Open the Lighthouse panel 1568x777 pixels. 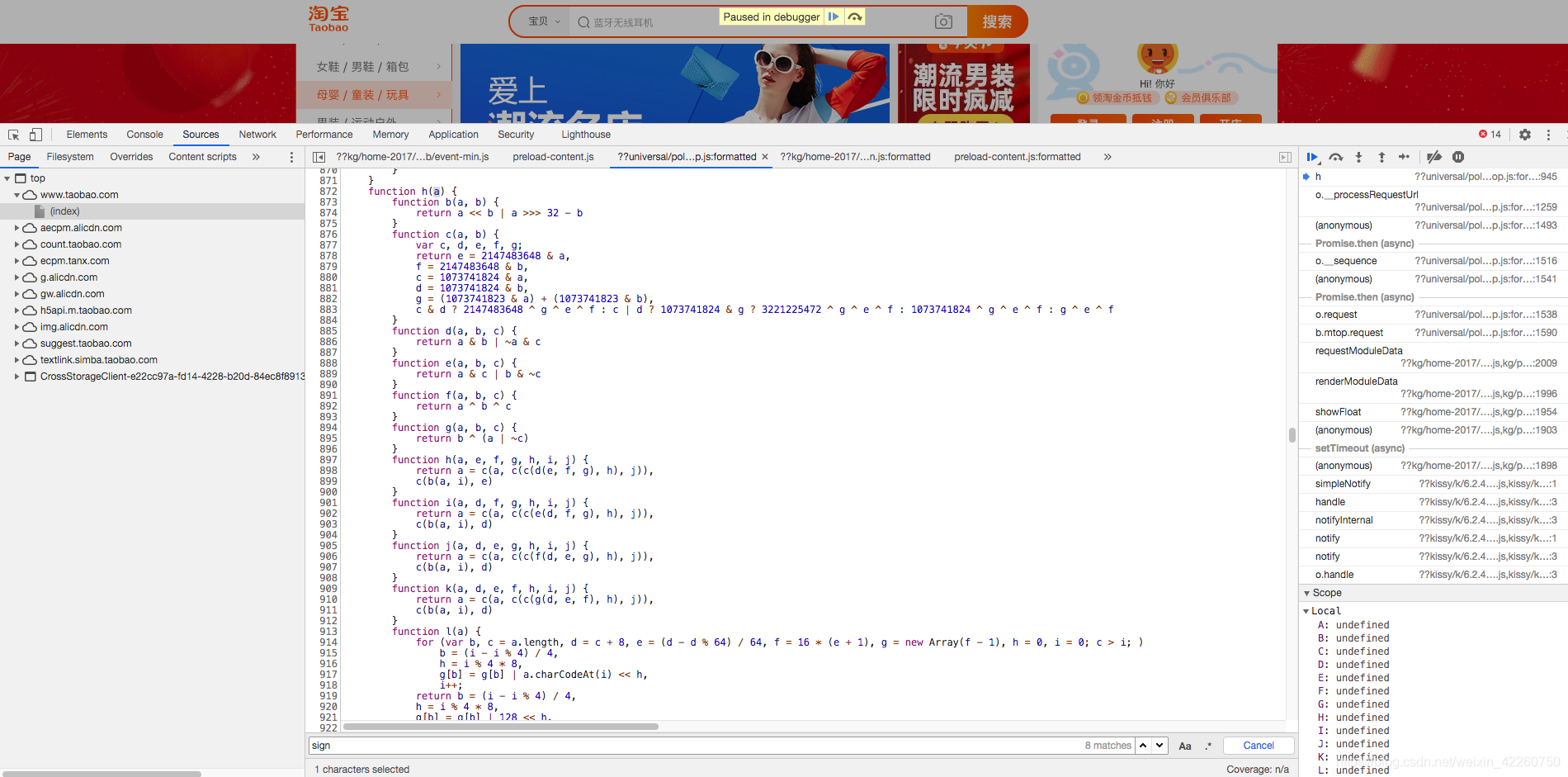[x=586, y=135]
